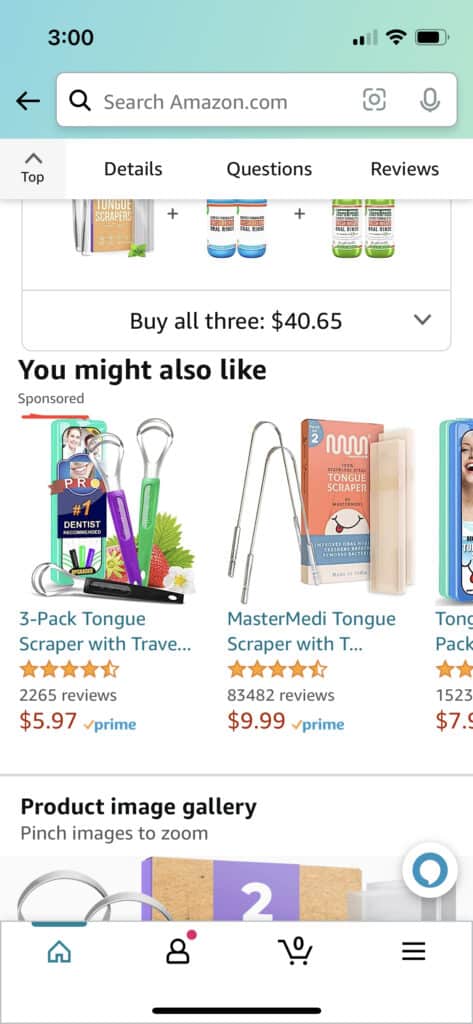Go to Home tab icon
The width and height of the screenshot is (473, 1024).
click(x=59, y=951)
